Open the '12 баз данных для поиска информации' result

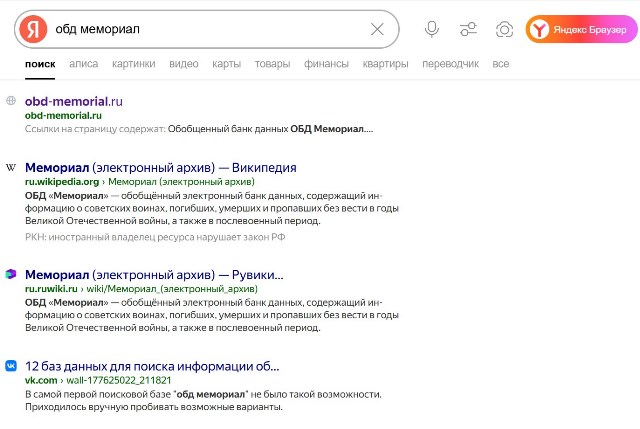(x=152, y=366)
